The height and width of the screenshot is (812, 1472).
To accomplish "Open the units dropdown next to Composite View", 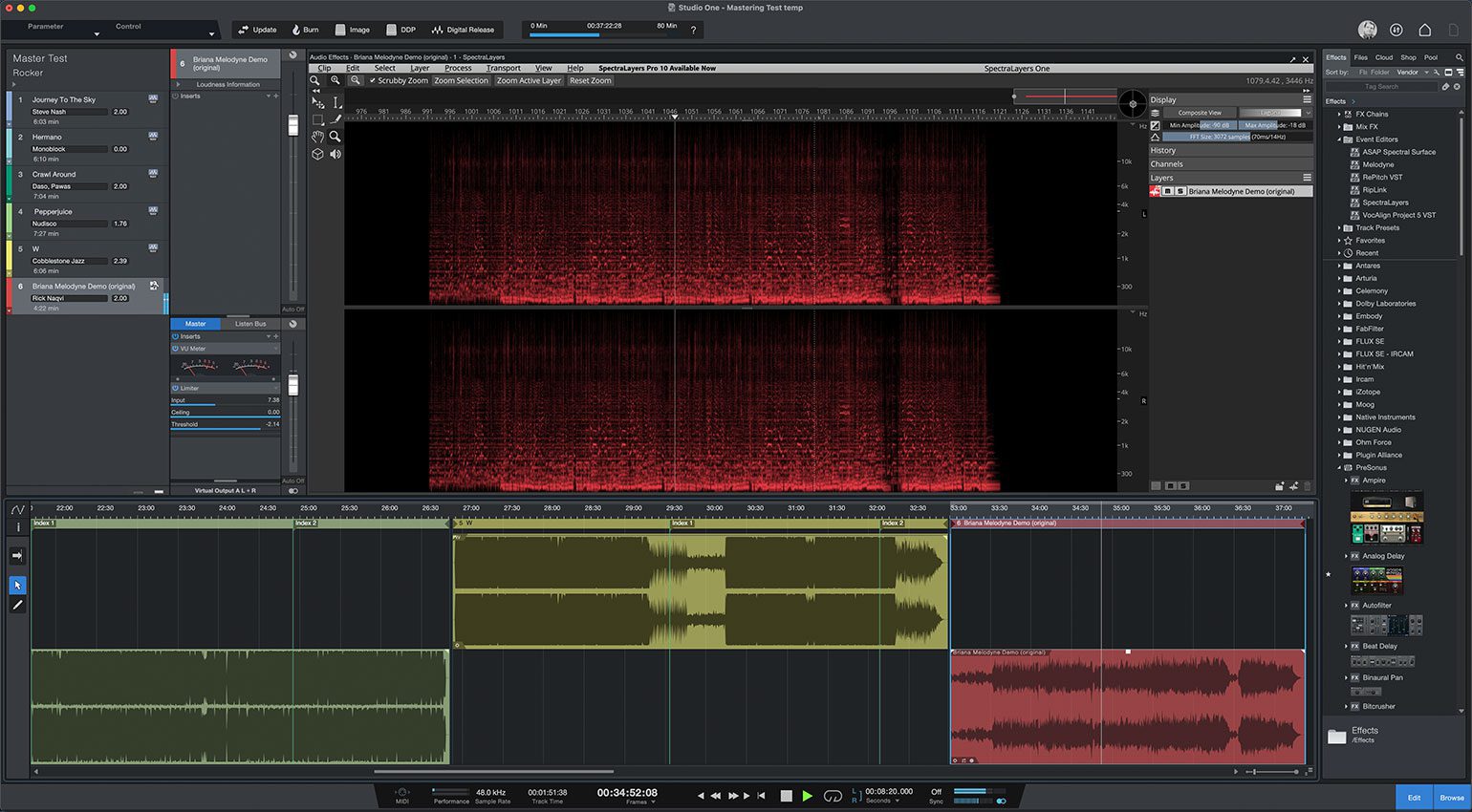I will [x=1308, y=113].
